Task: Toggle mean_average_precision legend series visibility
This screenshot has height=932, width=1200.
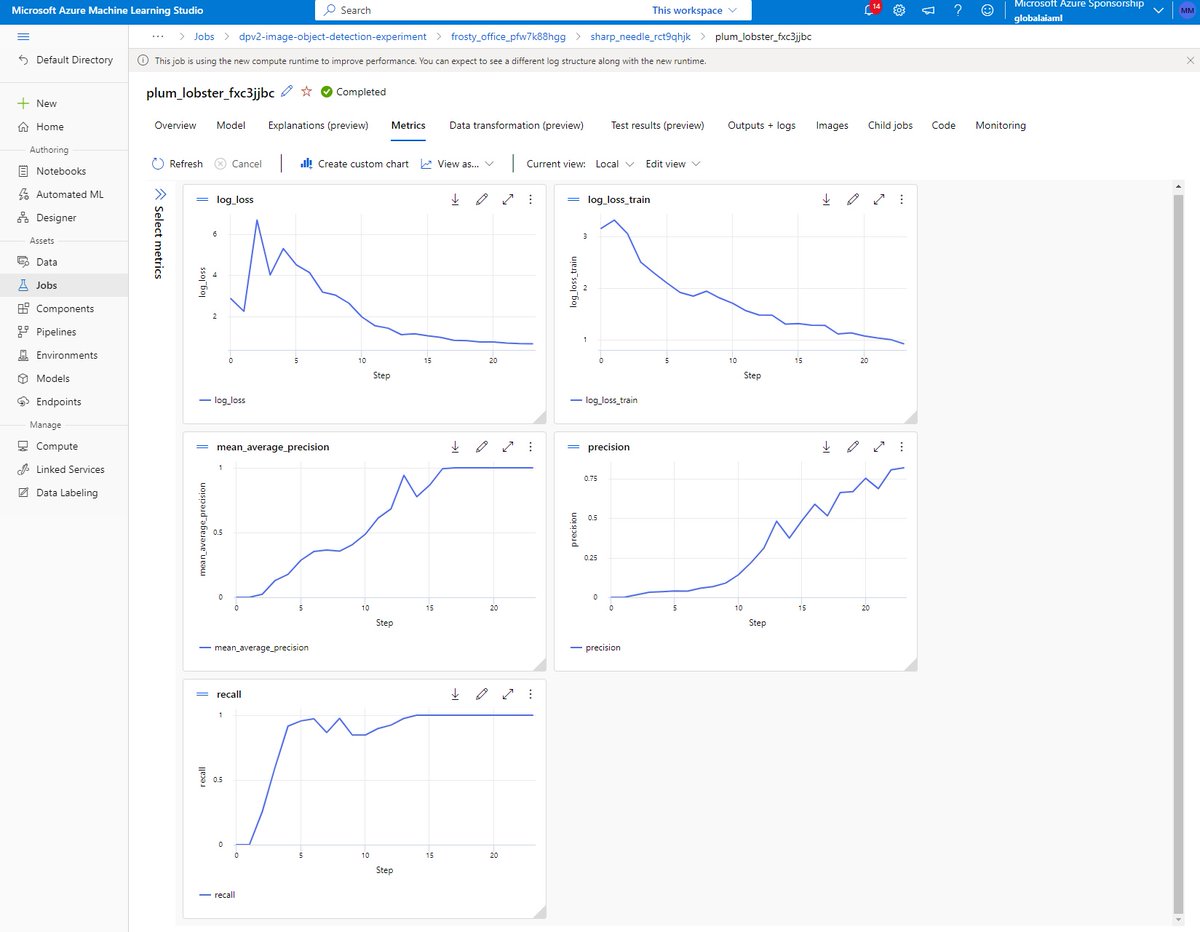Action: click(254, 647)
